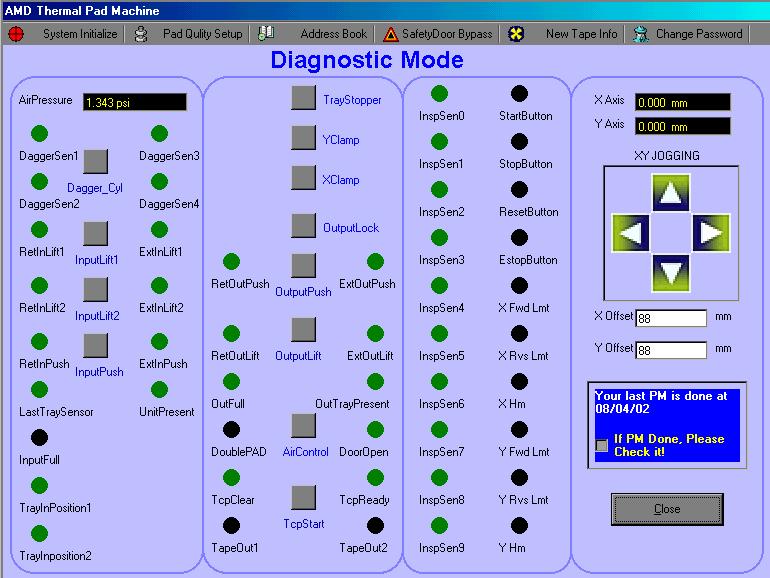Toggle the InputPush output button
The width and height of the screenshot is (770, 578).
click(x=96, y=346)
